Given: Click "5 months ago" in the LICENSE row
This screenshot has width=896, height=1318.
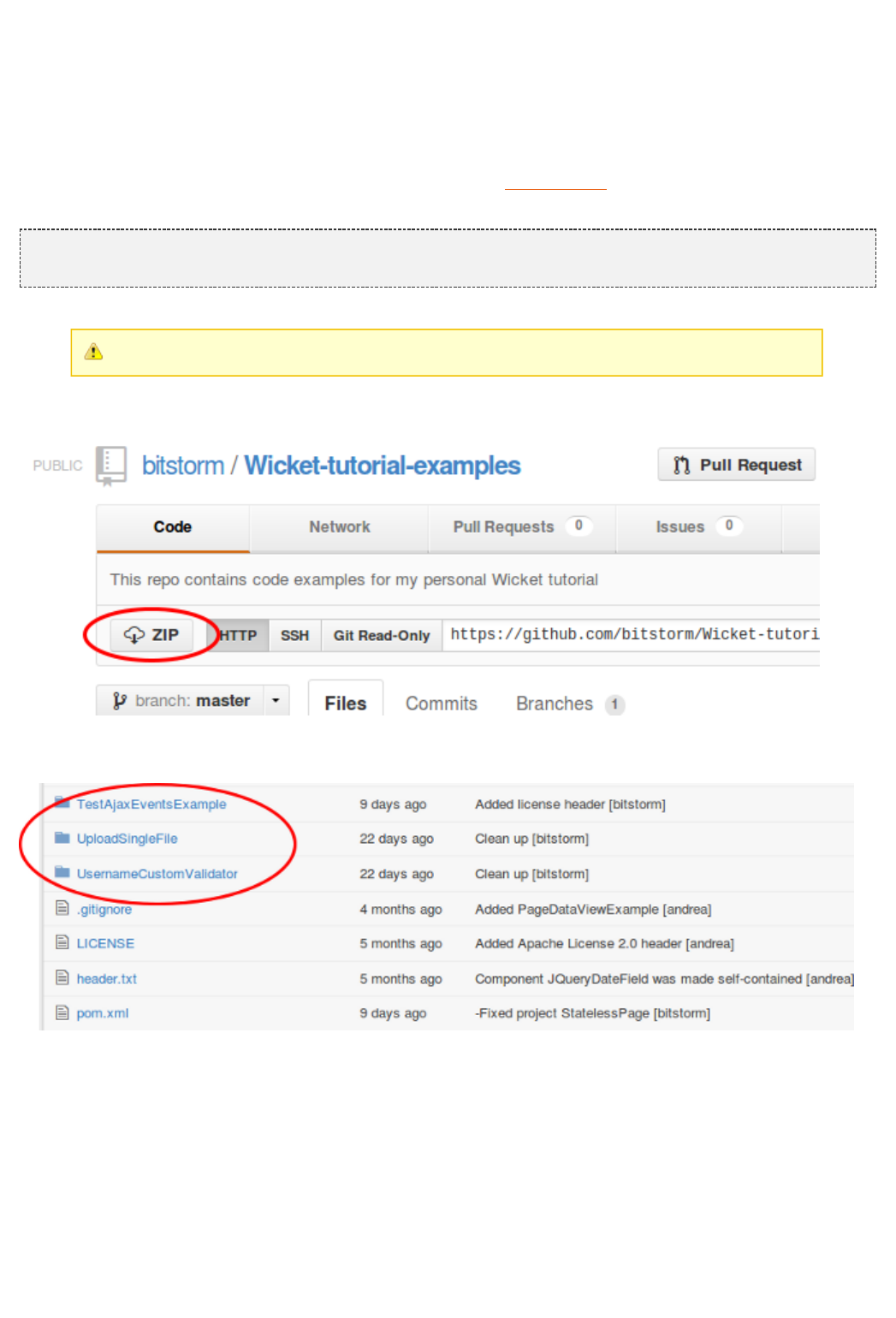Looking at the screenshot, I should click(401, 943).
